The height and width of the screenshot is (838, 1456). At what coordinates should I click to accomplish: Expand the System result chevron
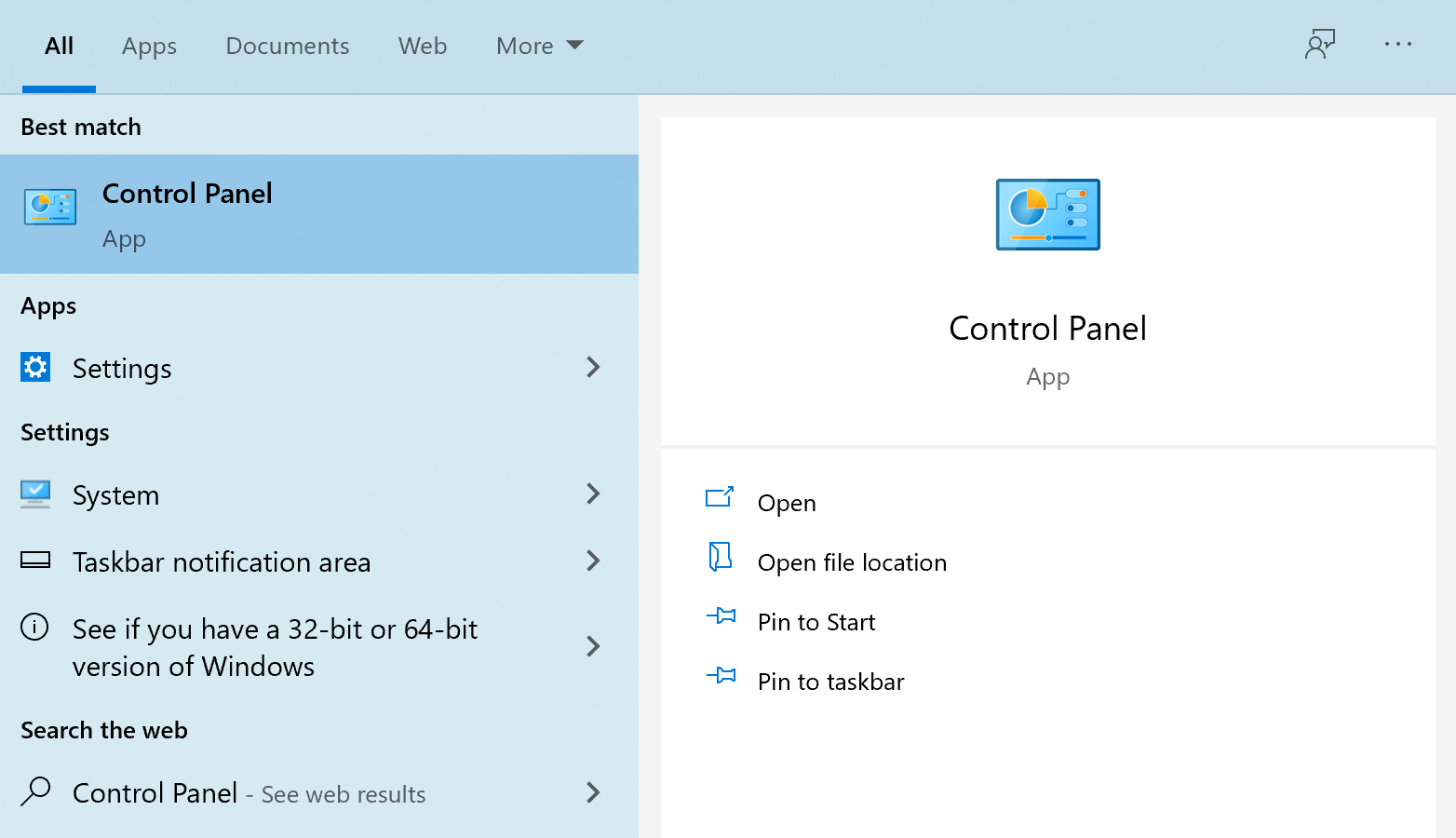click(593, 493)
